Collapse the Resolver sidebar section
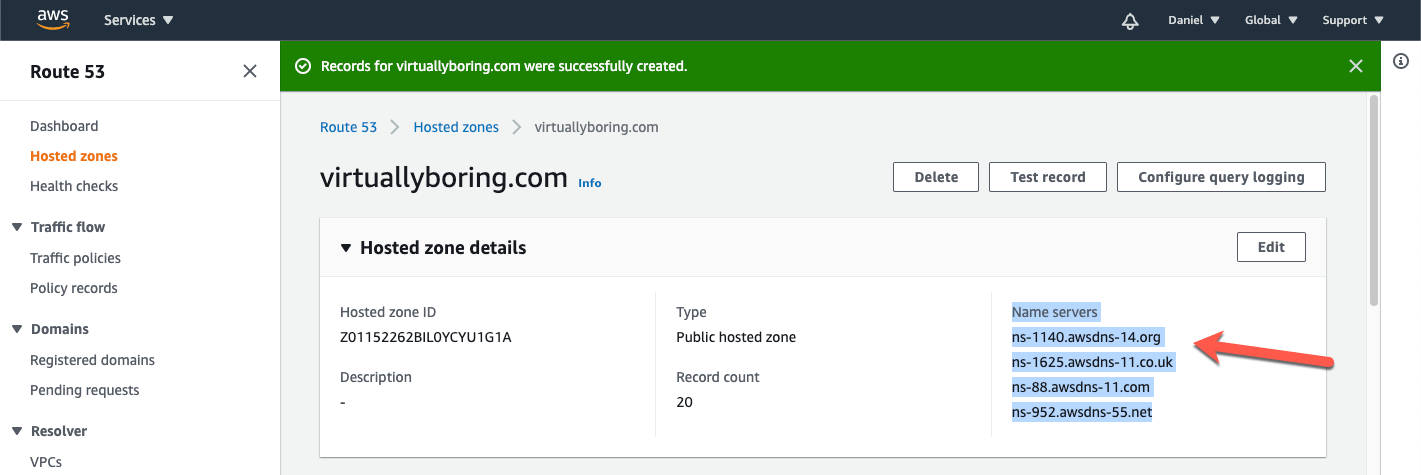The width and height of the screenshot is (1421, 475). (x=17, y=431)
